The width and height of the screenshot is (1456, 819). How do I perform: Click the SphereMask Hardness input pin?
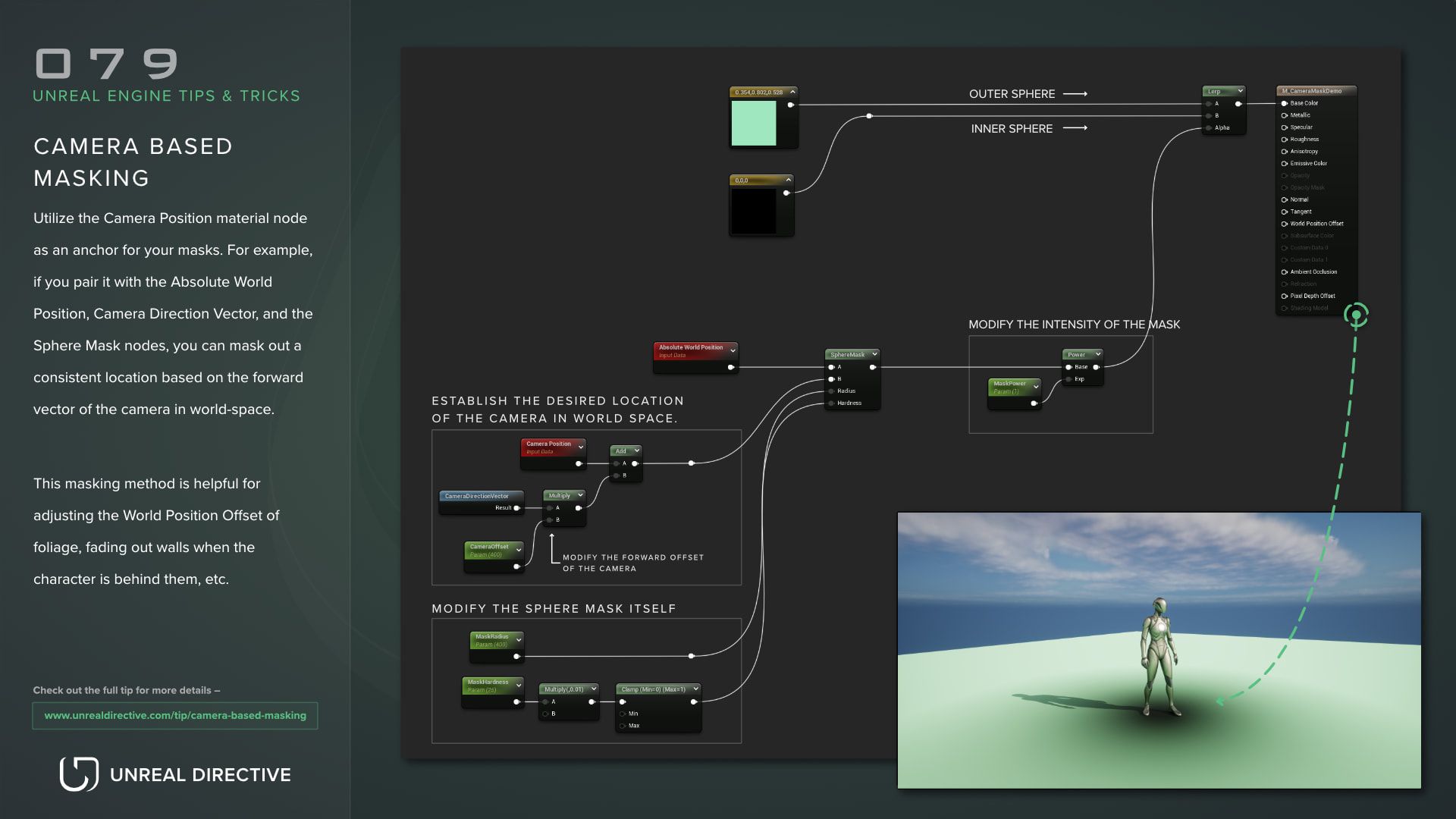click(x=832, y=403)
